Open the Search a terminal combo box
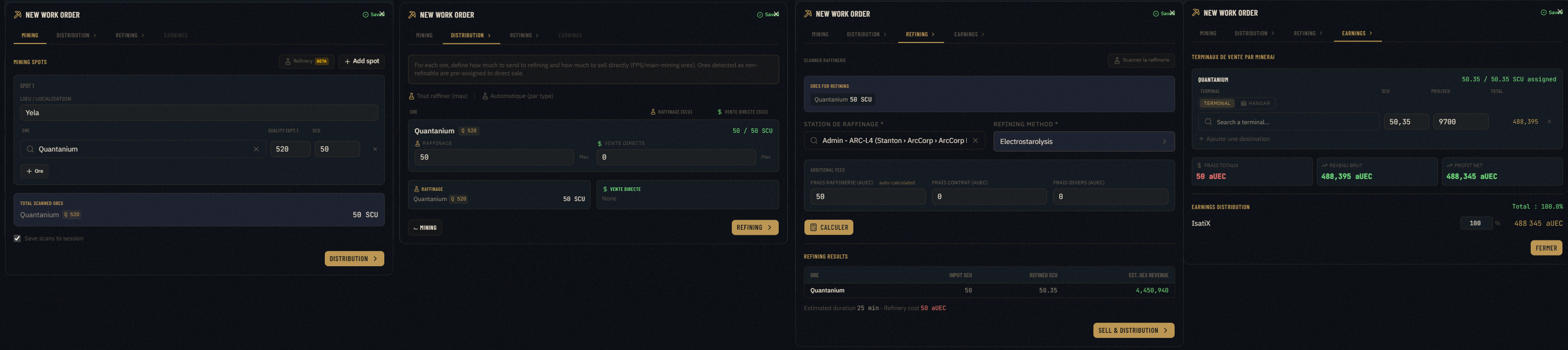 (1289, 122)
